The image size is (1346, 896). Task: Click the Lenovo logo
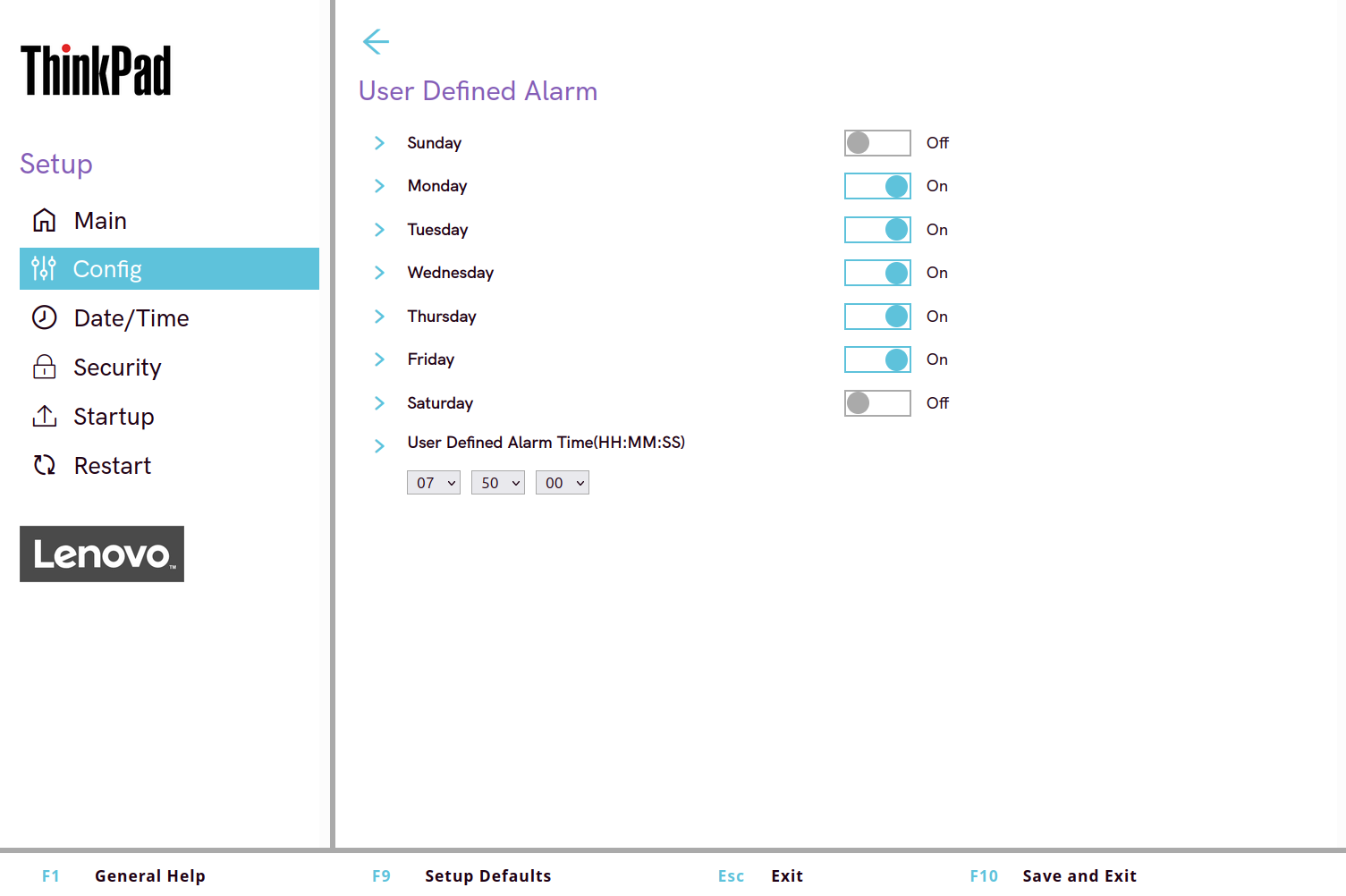click(102, 554)
